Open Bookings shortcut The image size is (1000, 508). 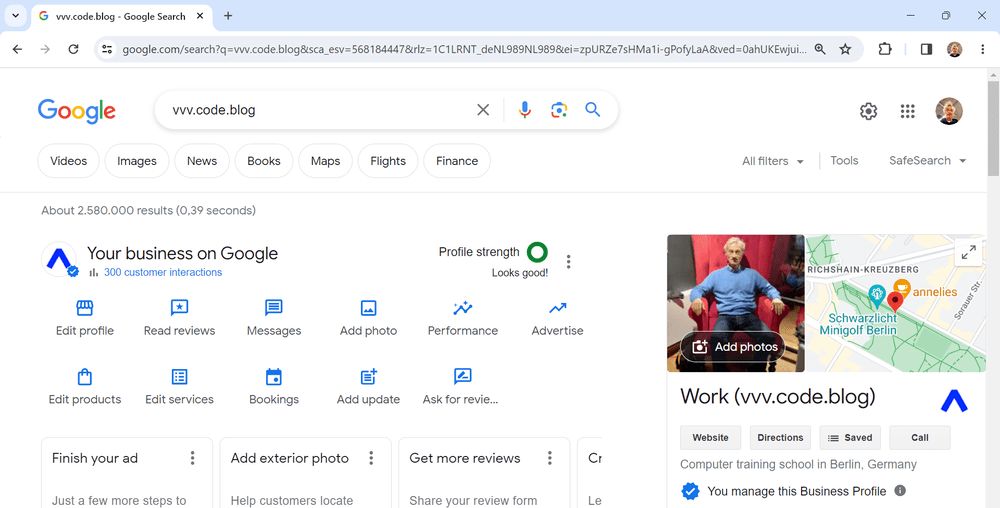pyautogui.click(x=274, y=386)
